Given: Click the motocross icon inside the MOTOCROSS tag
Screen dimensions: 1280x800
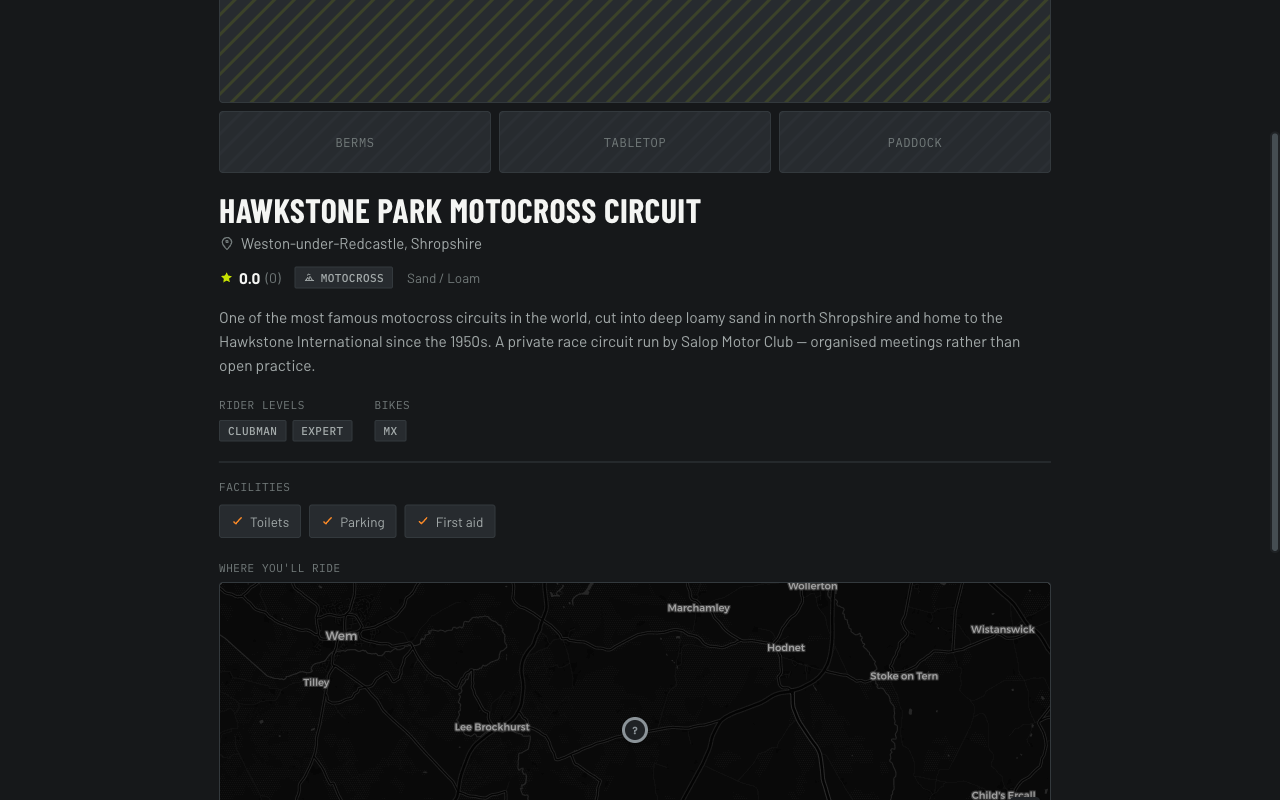Looking at the screenshot, I should click(309, 278).
